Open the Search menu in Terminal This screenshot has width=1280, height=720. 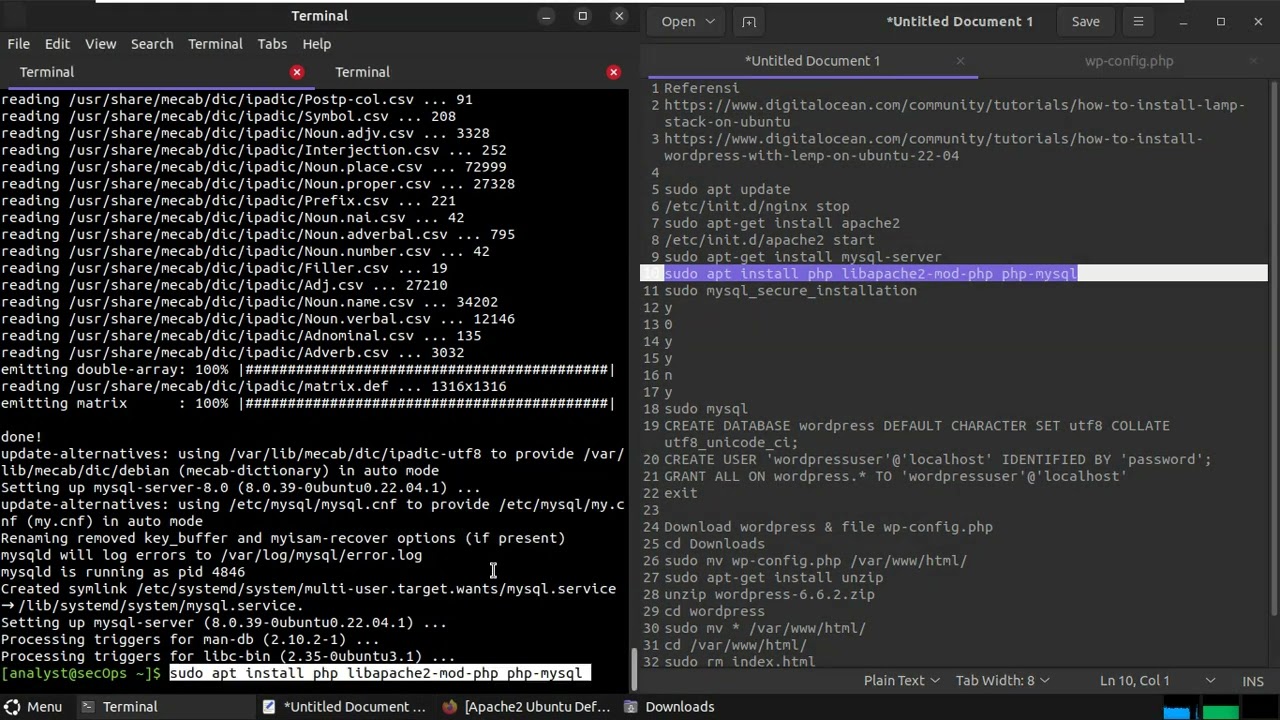point(152,44)
